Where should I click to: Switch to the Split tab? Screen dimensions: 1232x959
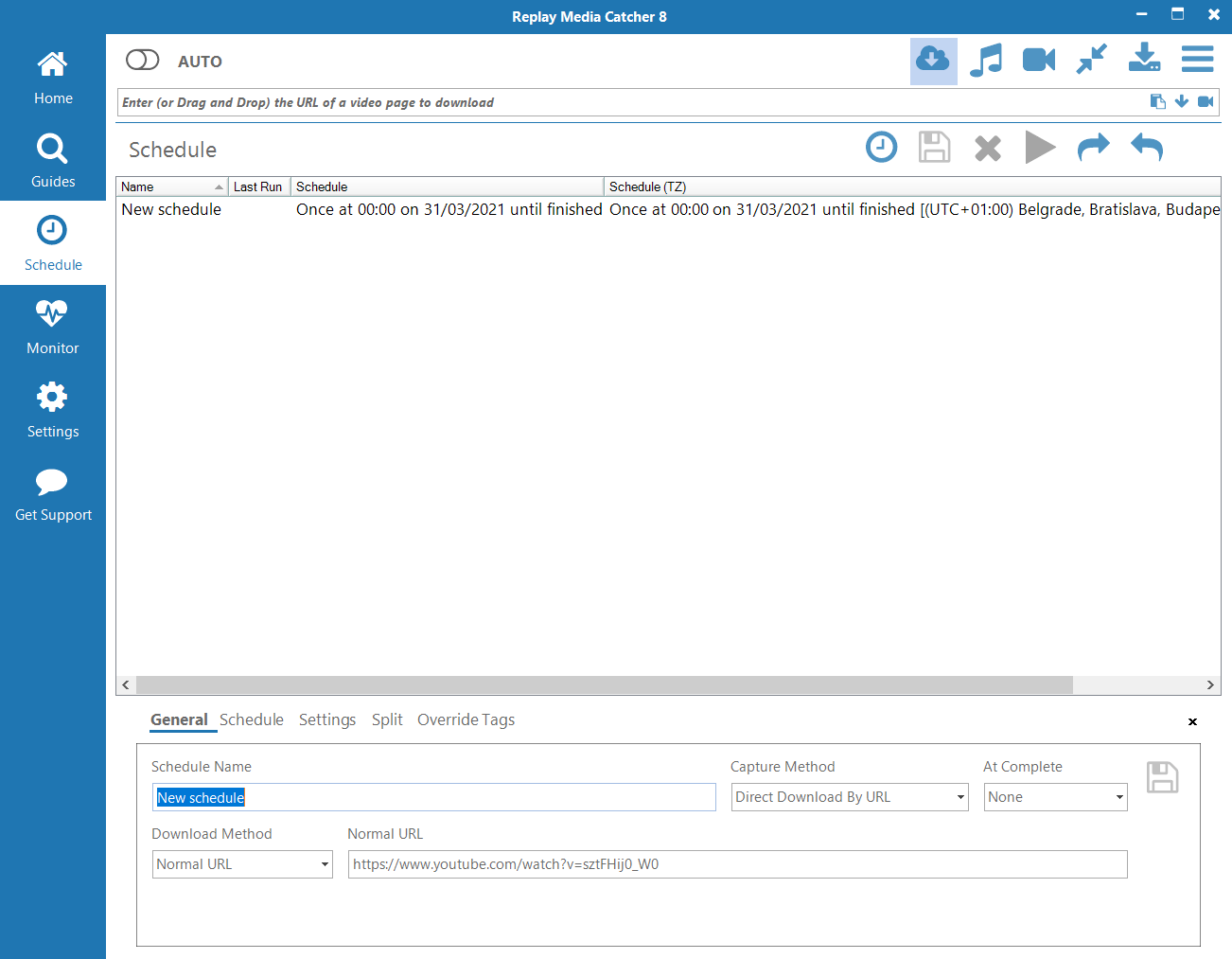(x=387, y=719)
